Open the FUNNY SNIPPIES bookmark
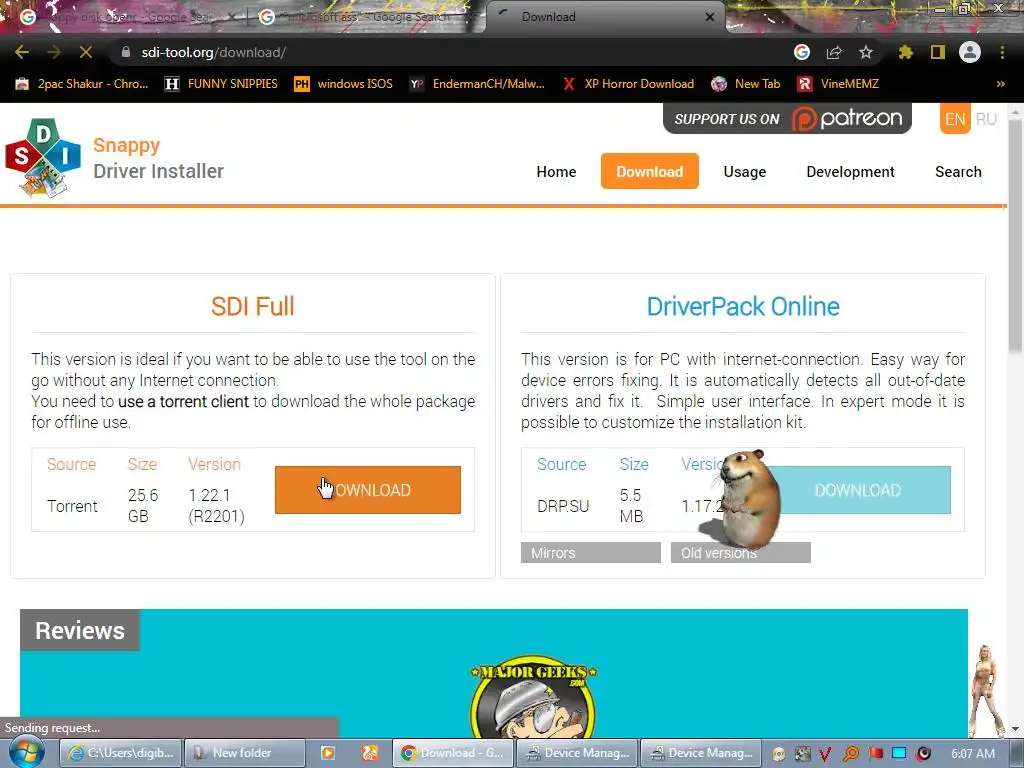The width and height of the screenshot is (1024, 768). coord(221,84)
